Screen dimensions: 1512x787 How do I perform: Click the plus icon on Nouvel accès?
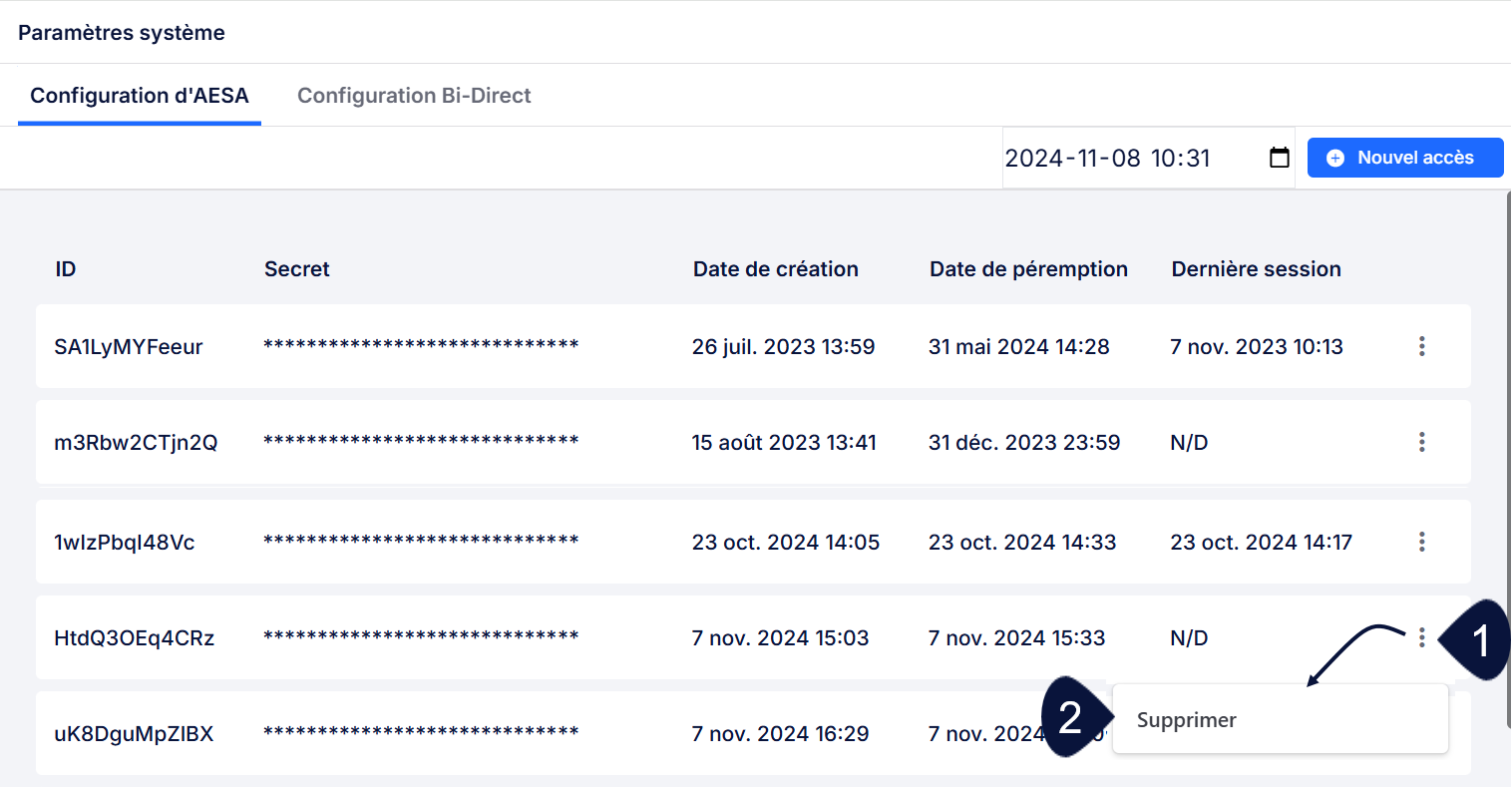(1335, 158)
